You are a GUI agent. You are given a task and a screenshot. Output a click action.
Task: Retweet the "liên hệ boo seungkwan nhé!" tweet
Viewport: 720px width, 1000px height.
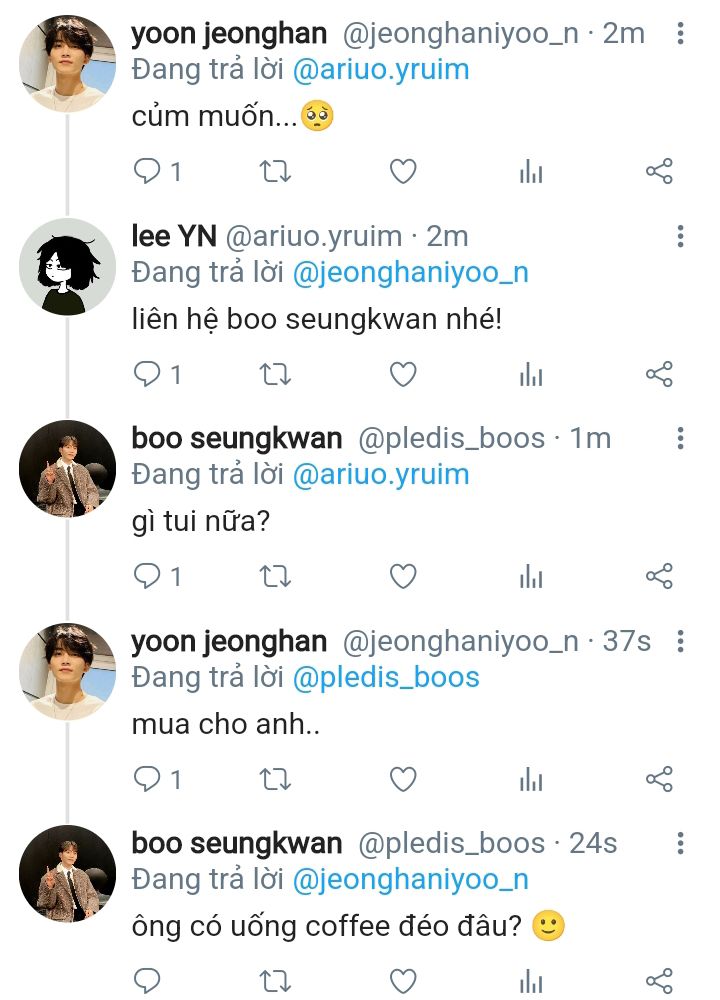(275, 375)
